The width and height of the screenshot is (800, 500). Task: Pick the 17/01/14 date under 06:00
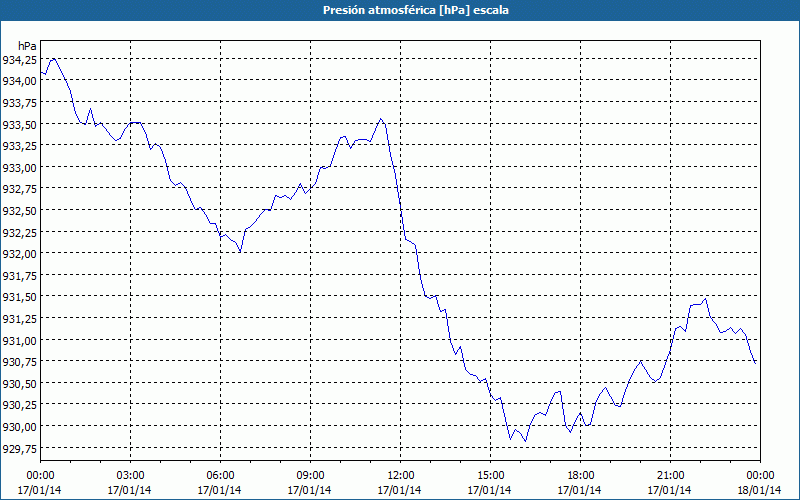219,490
